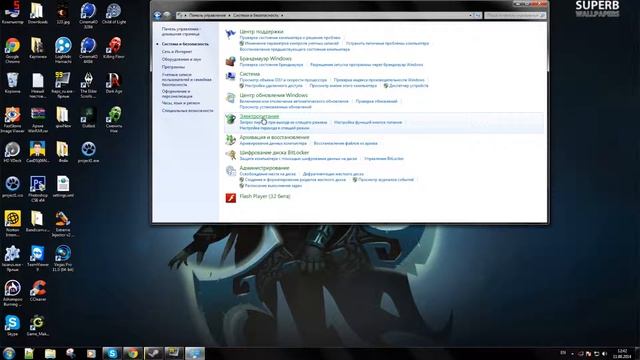Open the file explorer taskbar icon
This screenshot has height=360, width=640.
50,353
